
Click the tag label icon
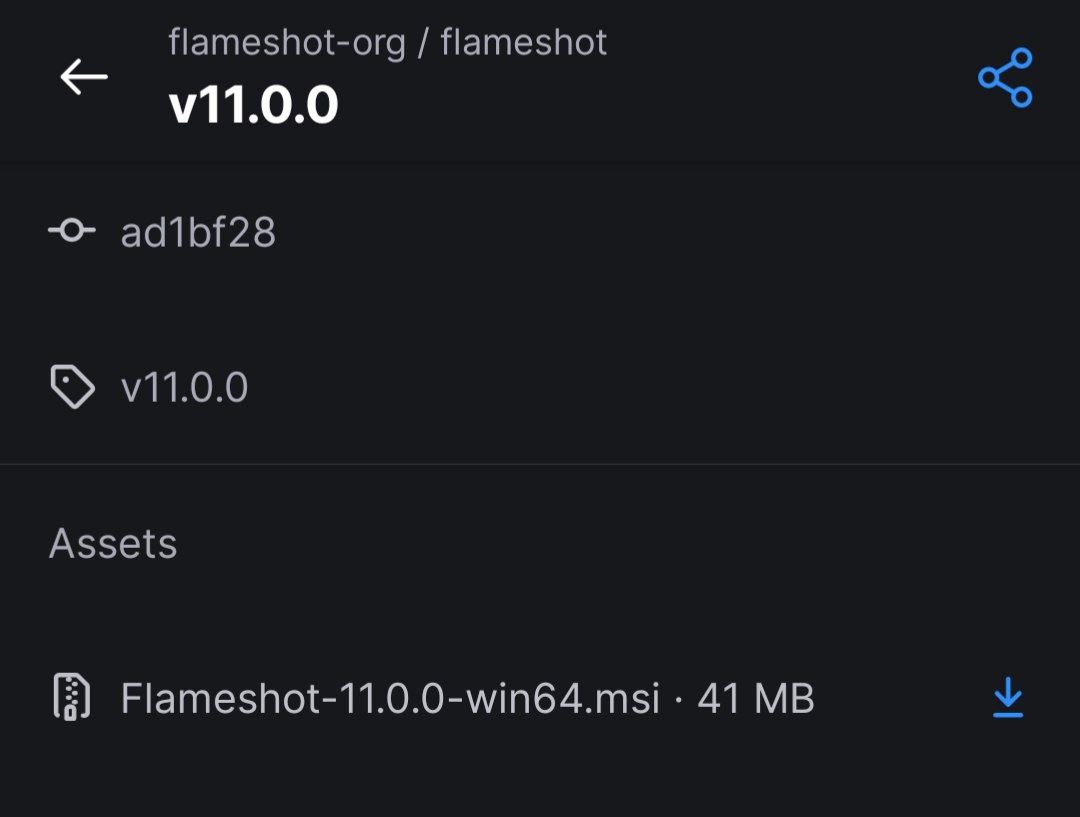pyautogui.click(x=72, y=387)
